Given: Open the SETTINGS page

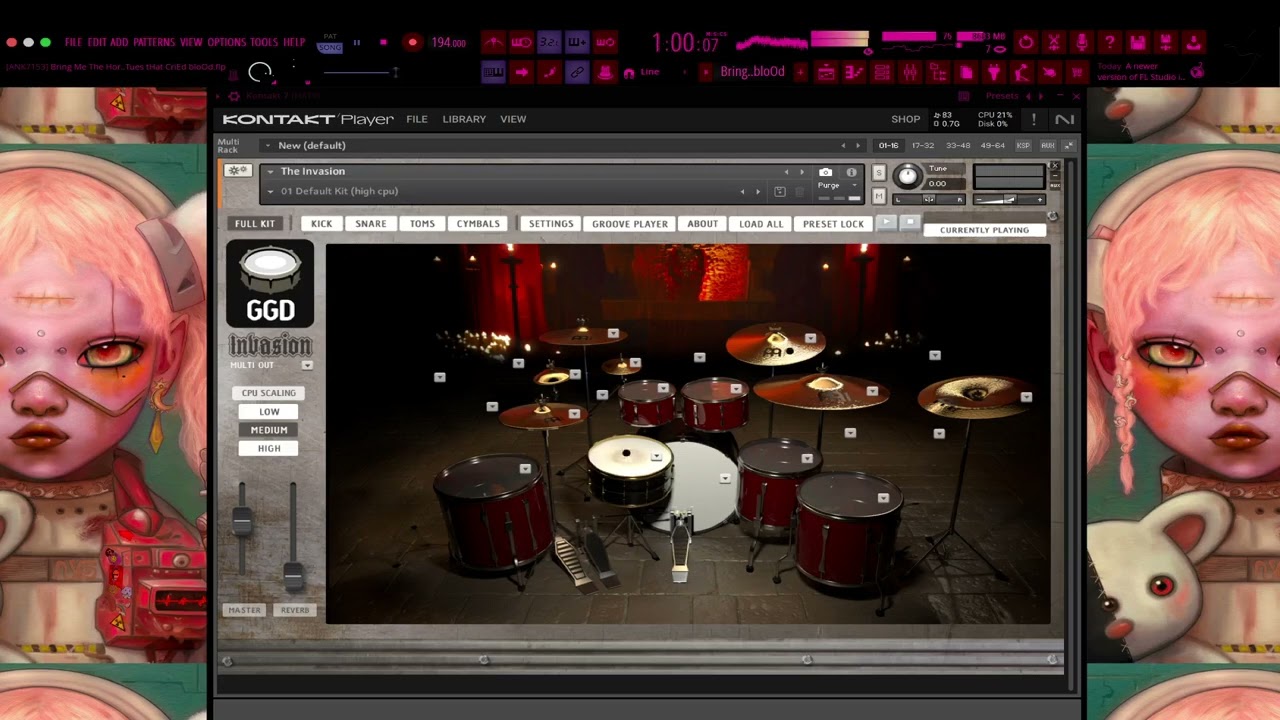Looking at the screenshot, I should (551, 224).
